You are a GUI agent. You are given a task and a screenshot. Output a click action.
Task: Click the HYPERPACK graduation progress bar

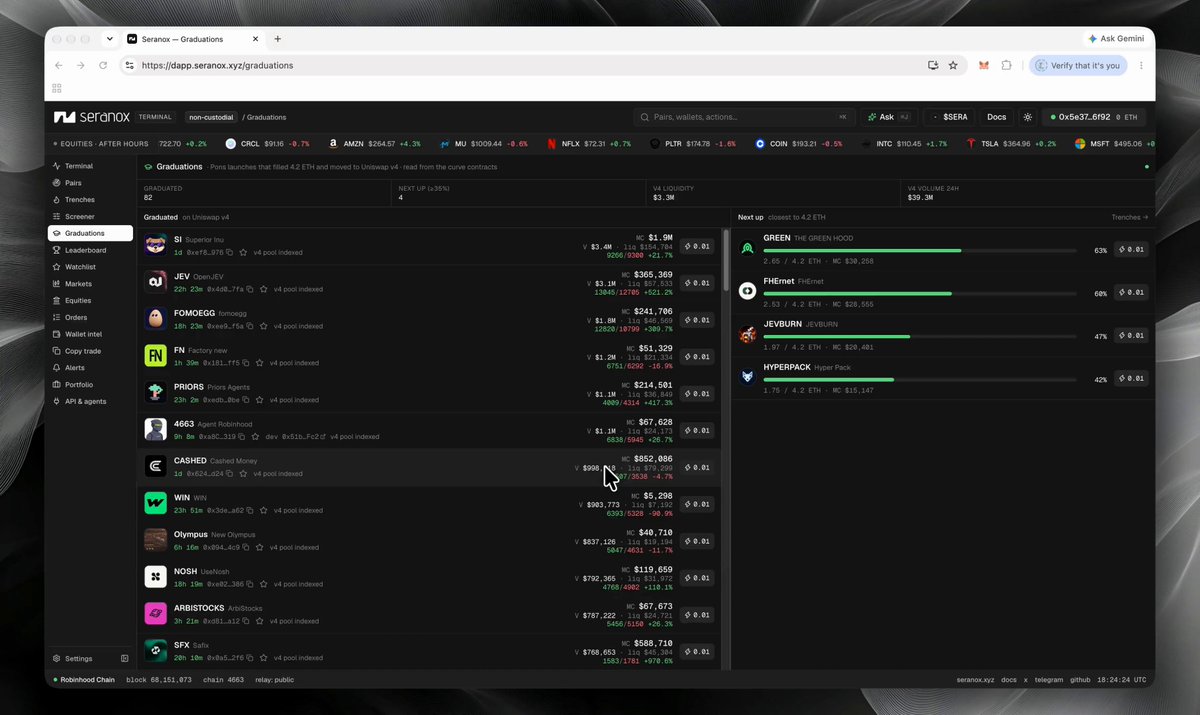pos(920,380)
